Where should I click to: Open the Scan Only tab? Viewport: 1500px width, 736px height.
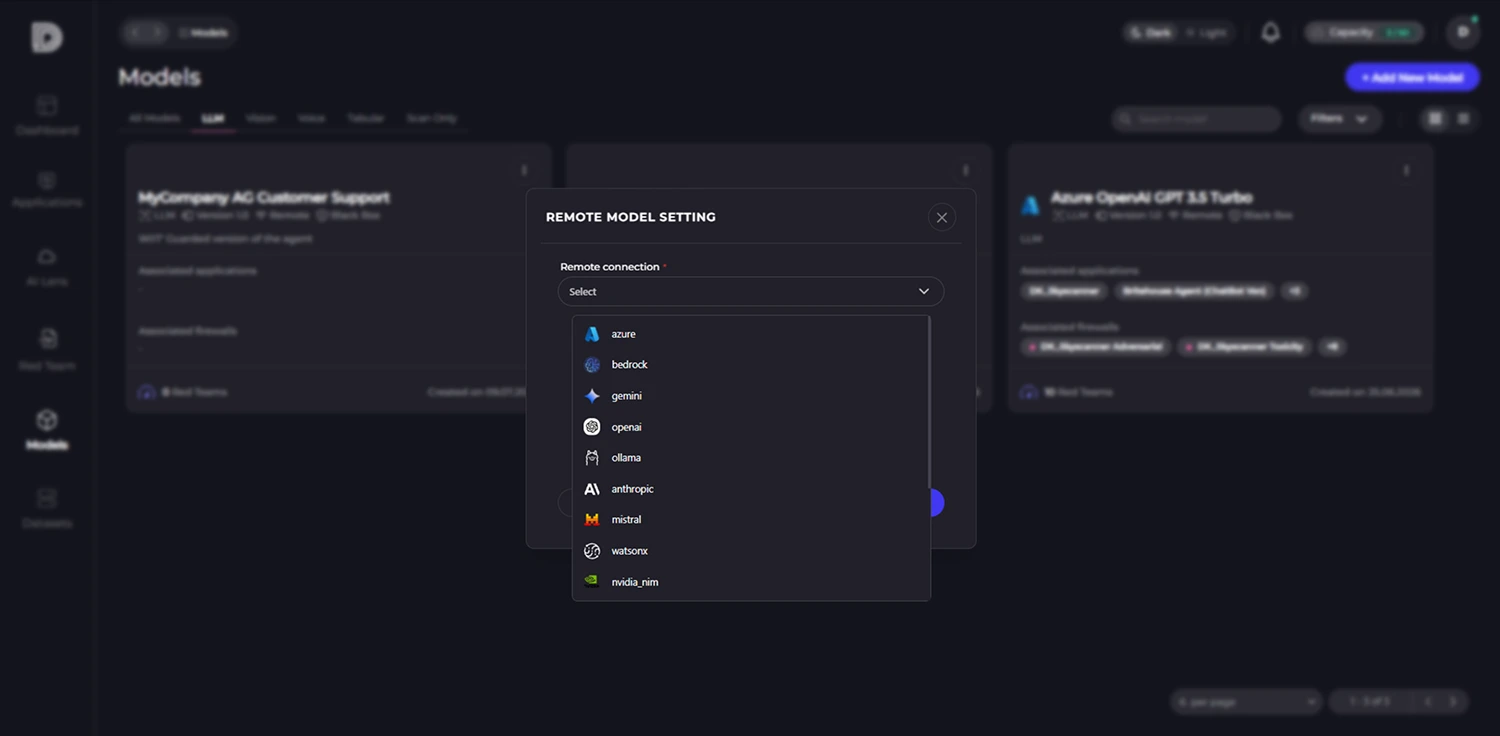(431, 118)
